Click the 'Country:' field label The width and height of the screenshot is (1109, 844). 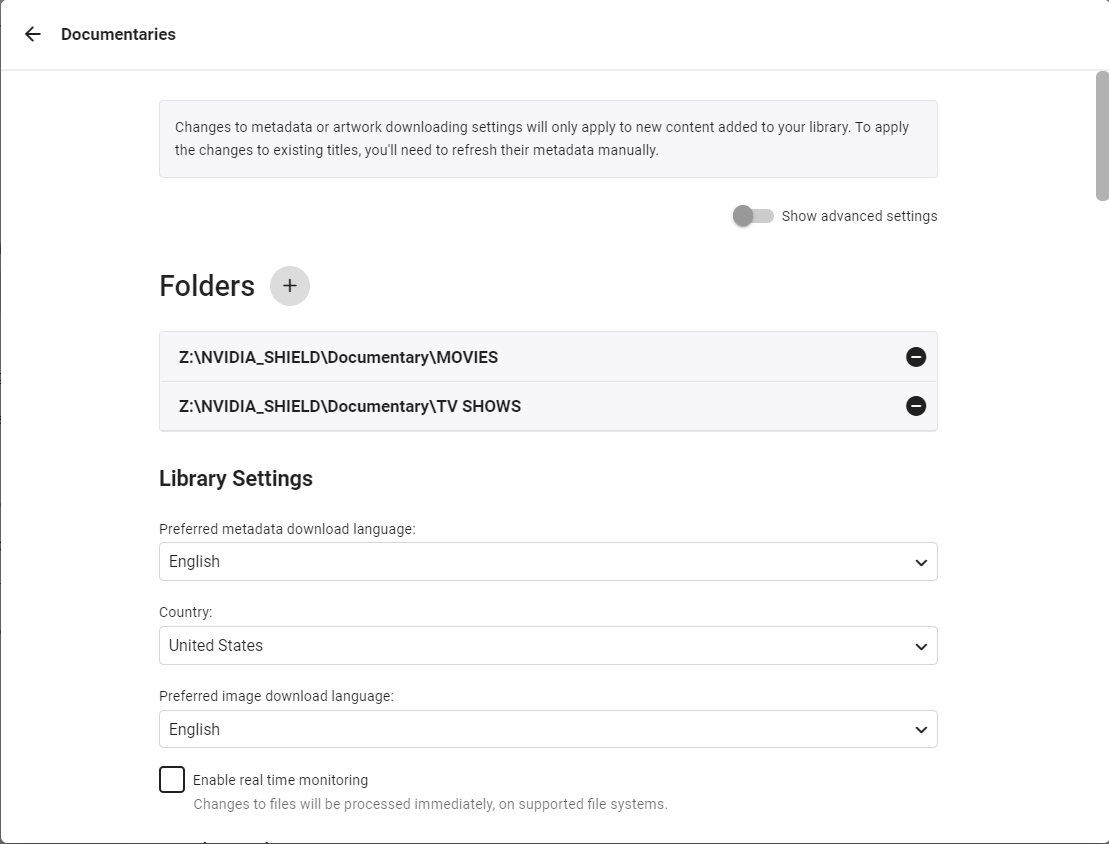tap(186, 612)
